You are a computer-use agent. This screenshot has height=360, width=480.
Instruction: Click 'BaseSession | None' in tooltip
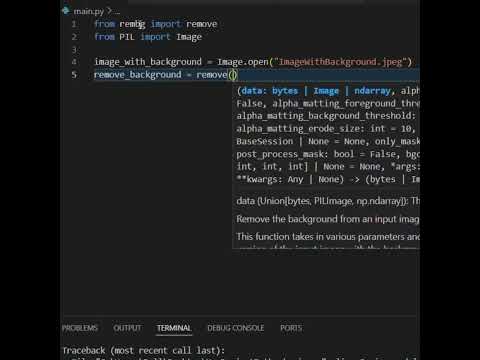pyautogui.click(x=283, y=141)
